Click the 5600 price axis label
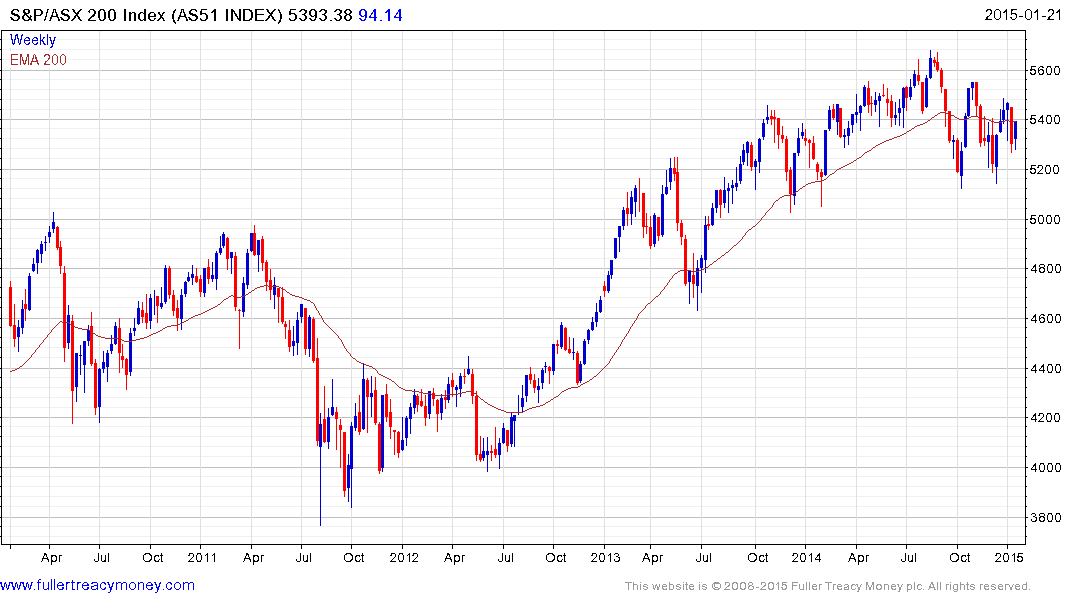Viewport: 1075px width, 600px height. pyautogui.click(x=1044, y=71)
